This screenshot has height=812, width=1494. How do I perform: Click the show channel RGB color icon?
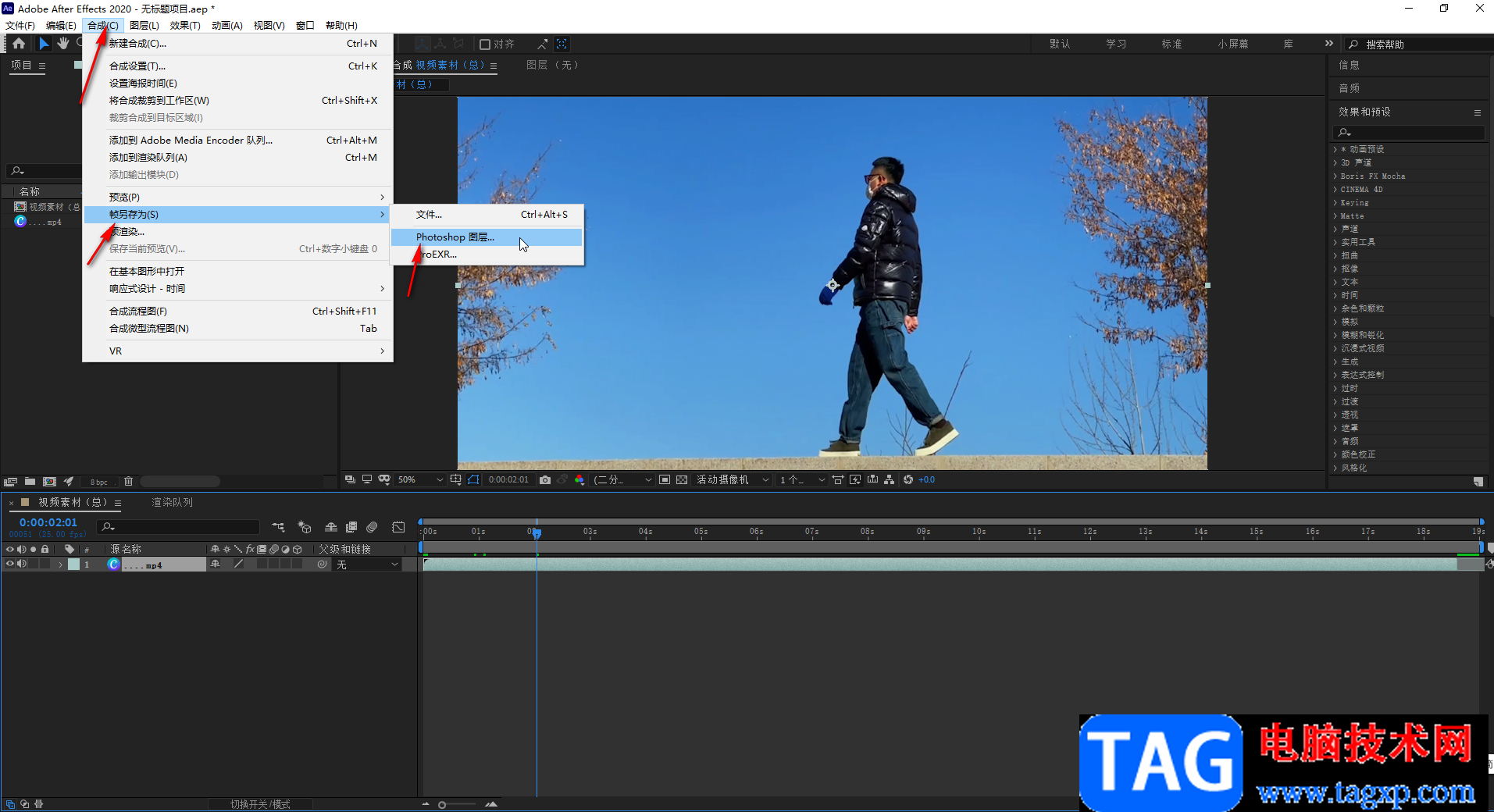579,479
